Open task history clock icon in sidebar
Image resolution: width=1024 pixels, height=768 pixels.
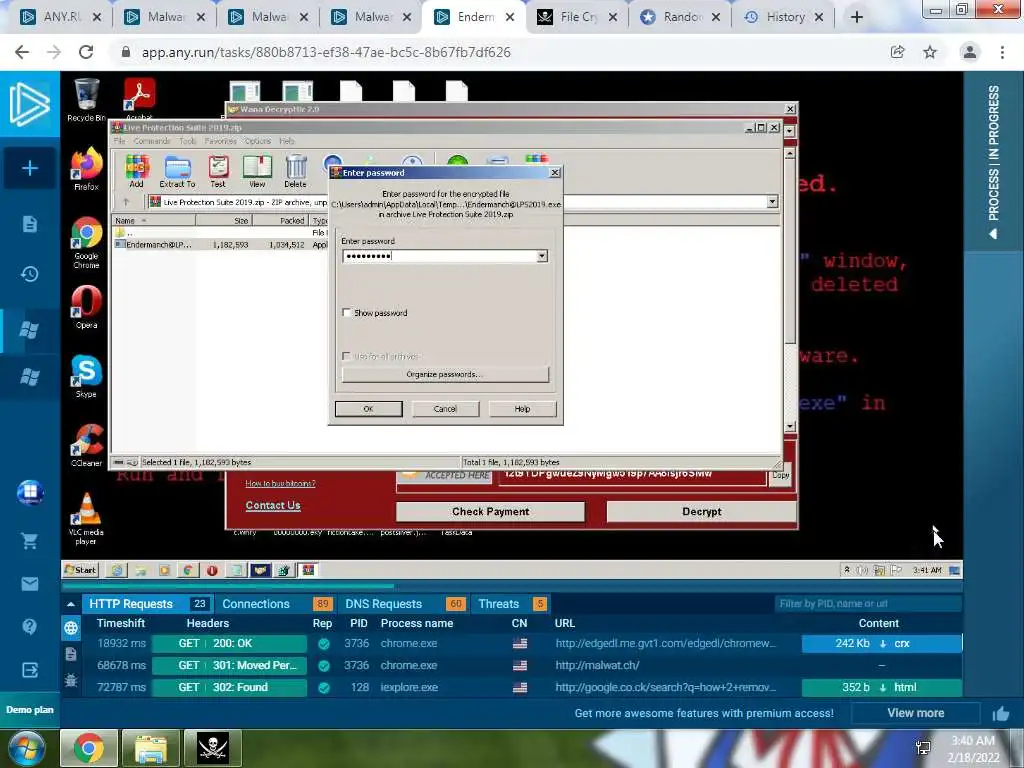29,274
